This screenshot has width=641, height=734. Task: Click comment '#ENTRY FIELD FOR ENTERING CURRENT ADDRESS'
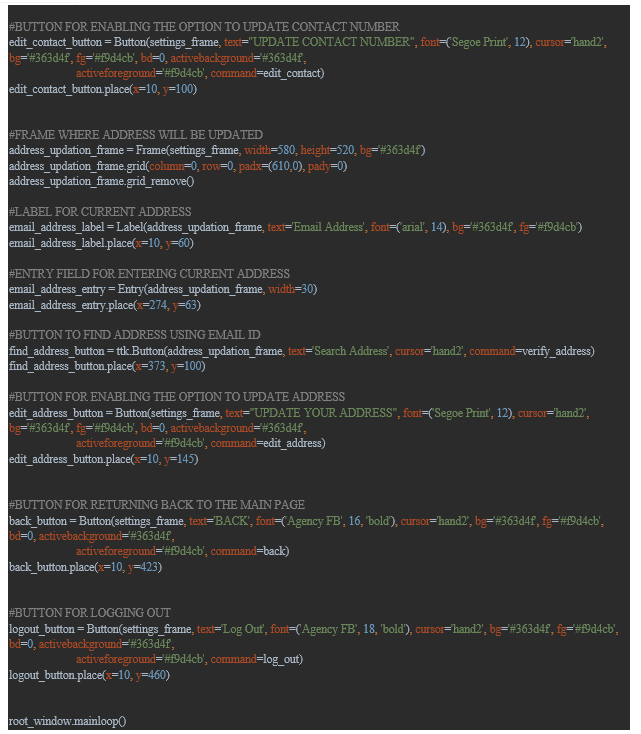pyautogui.click(x=149, y=273)
